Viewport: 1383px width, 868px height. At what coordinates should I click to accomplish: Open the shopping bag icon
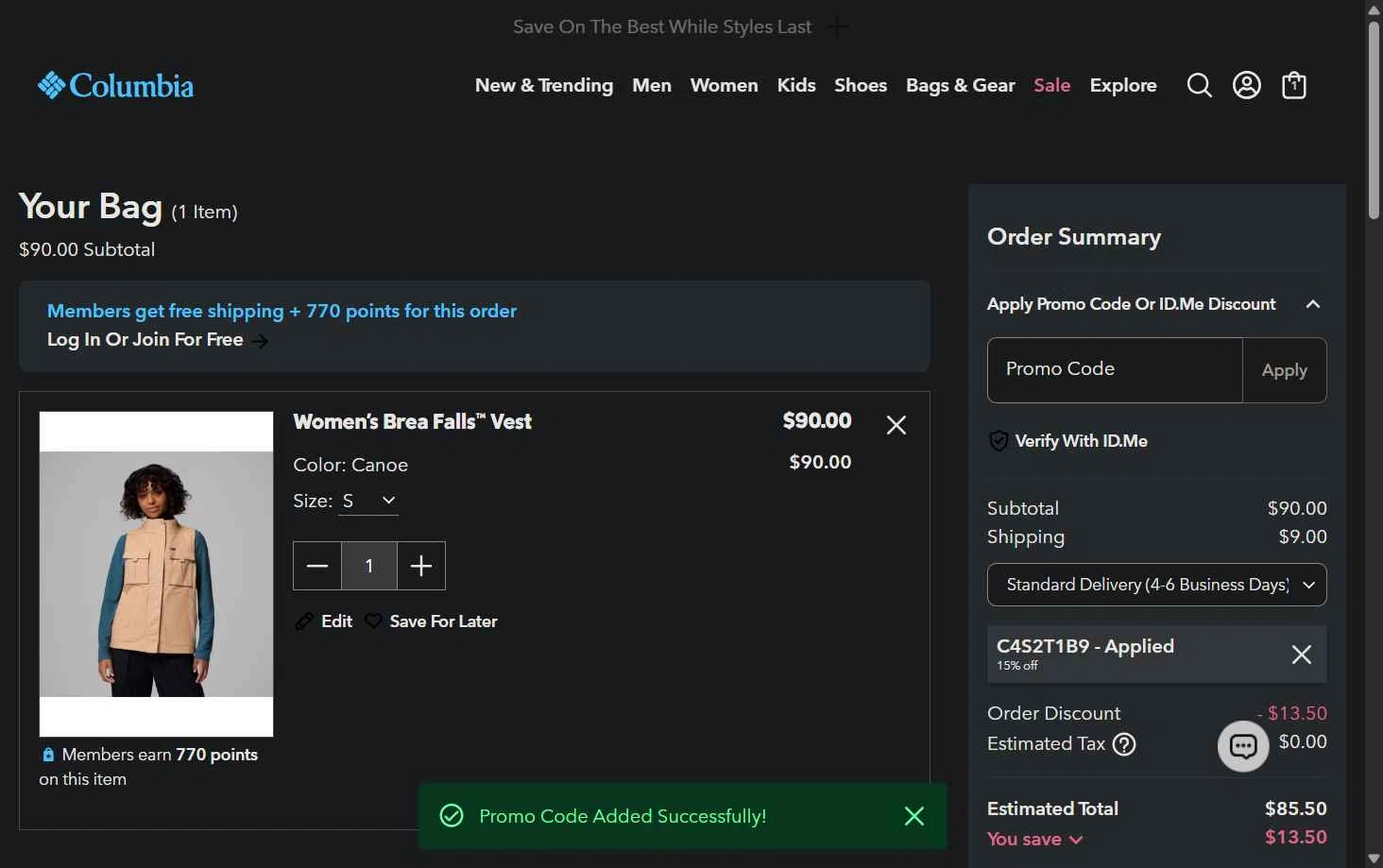coord(1294,86)
